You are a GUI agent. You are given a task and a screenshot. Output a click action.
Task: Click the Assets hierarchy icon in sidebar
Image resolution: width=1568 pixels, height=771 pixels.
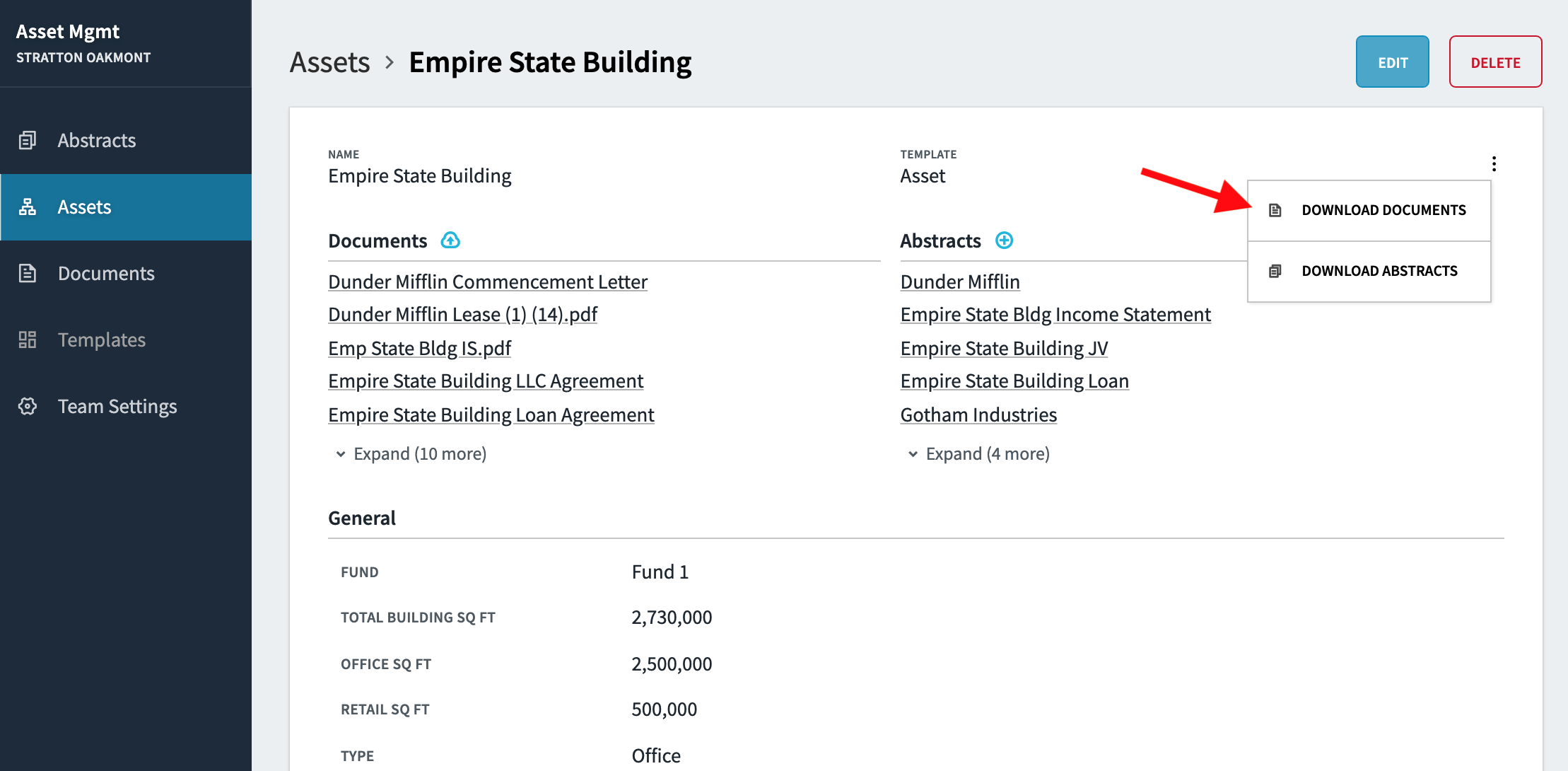coord(28,207)
